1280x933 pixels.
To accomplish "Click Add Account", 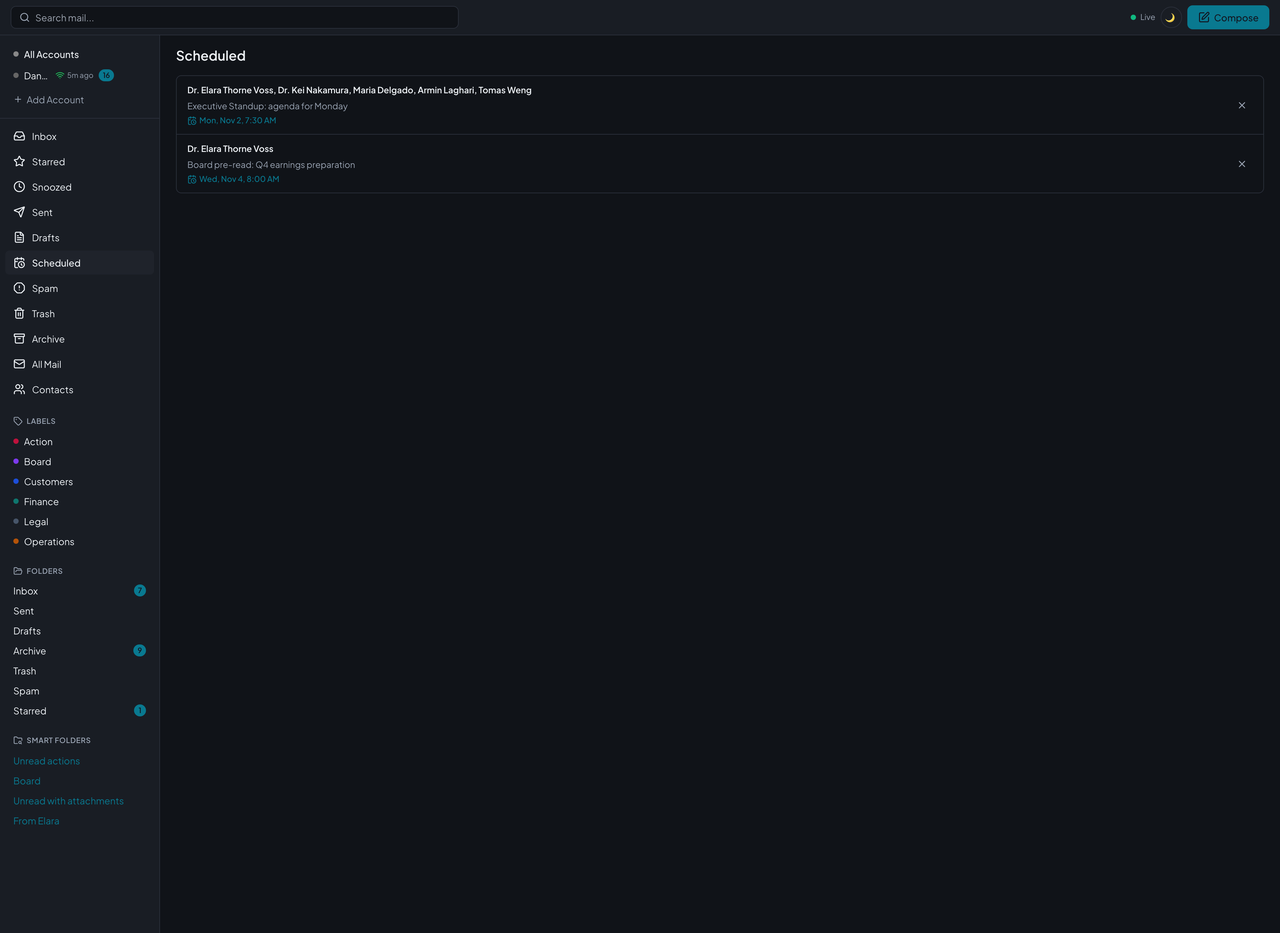I will tap(49, 100).
